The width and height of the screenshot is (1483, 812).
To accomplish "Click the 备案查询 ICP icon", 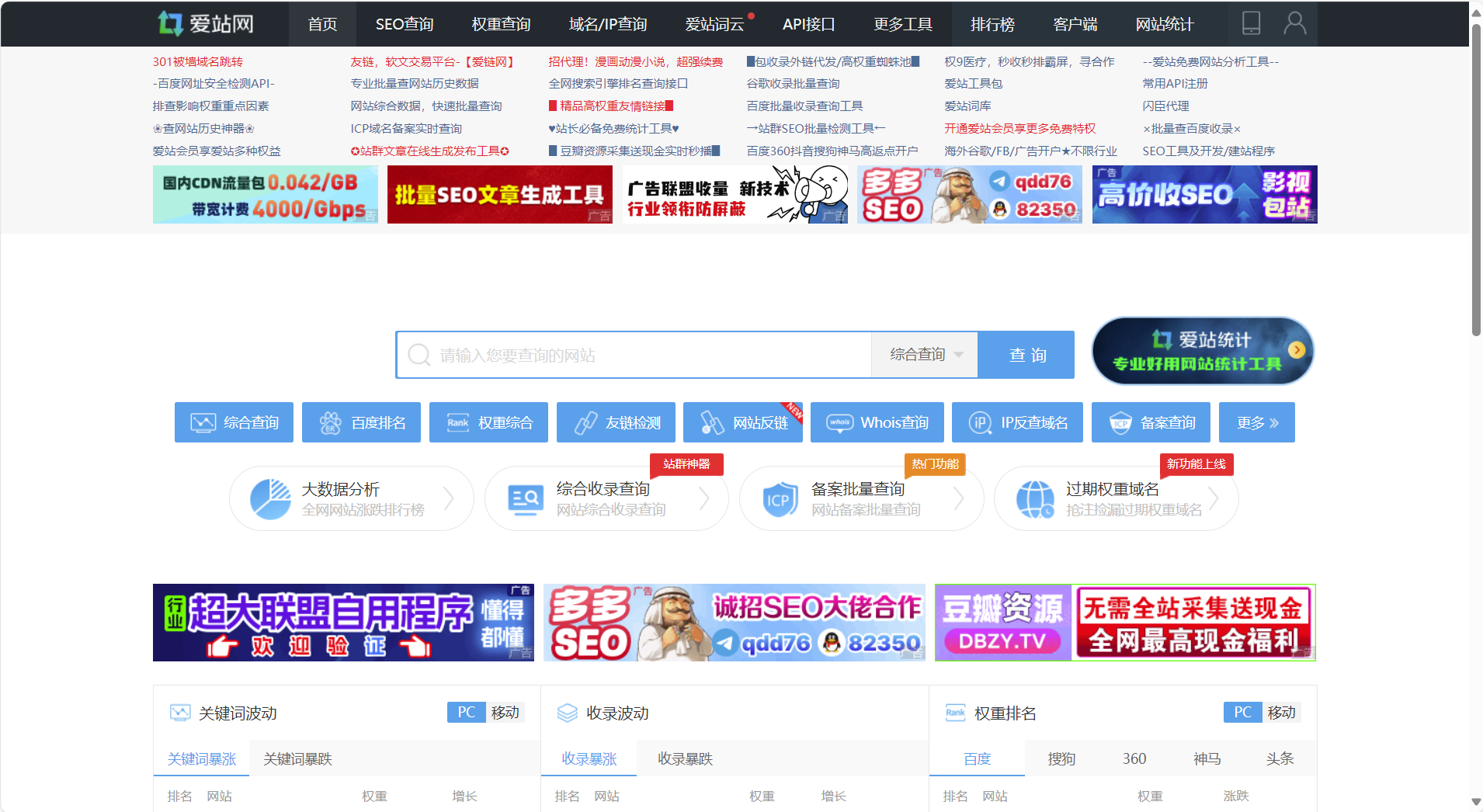I will pos(1120,422).
